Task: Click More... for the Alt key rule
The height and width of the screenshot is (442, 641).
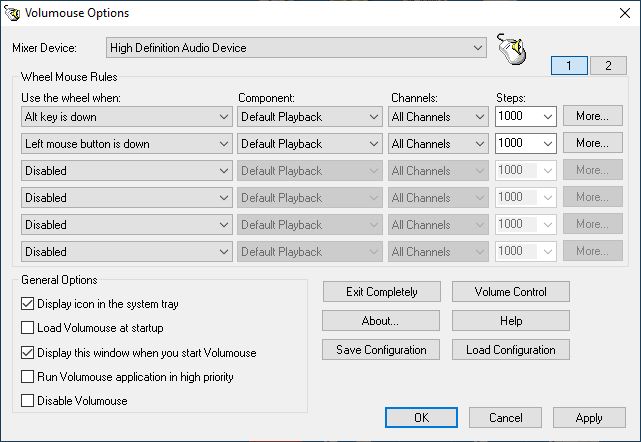Action: (x=593, y=116)
